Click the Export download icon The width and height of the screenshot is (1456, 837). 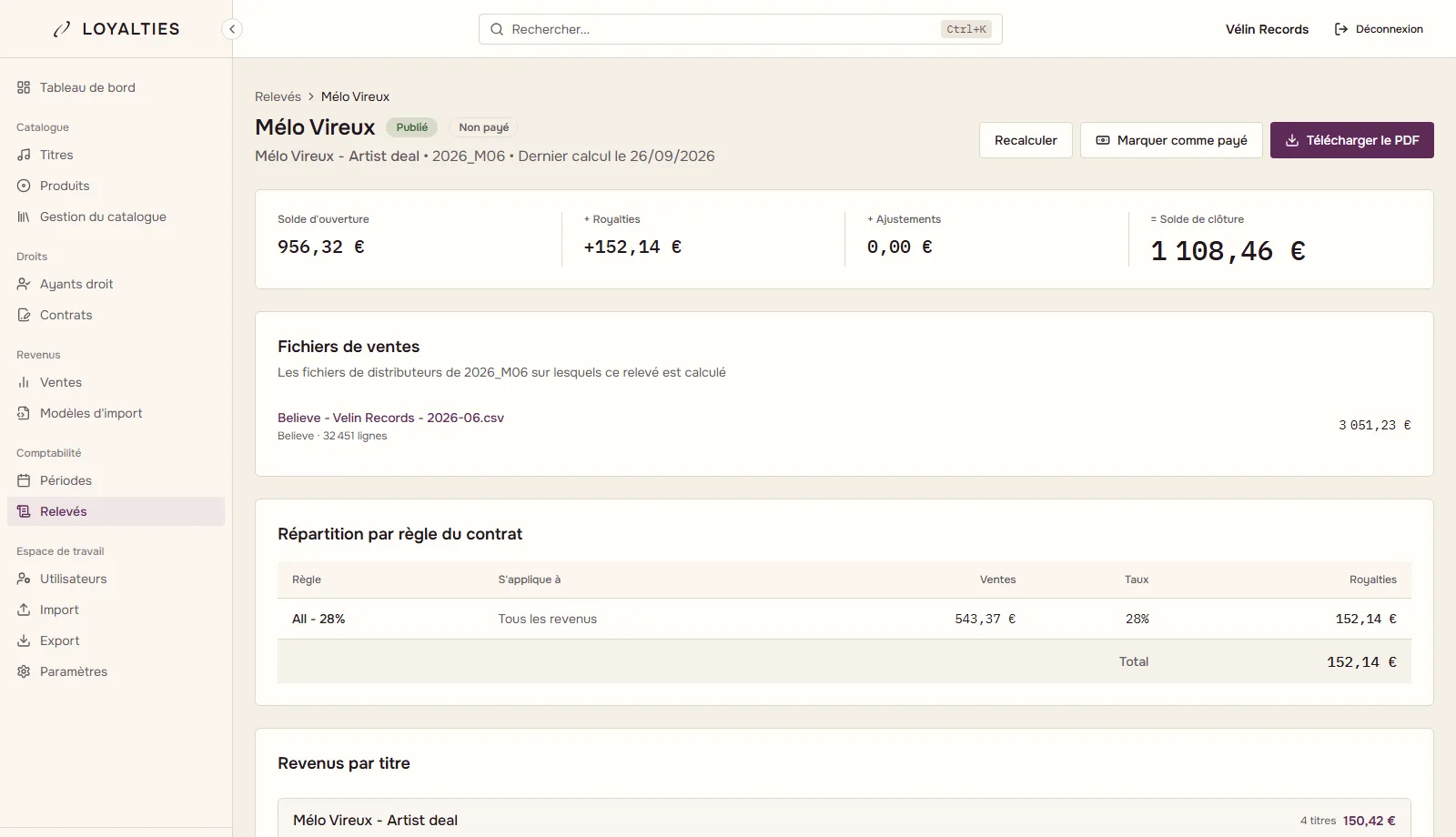pos(24,640)
